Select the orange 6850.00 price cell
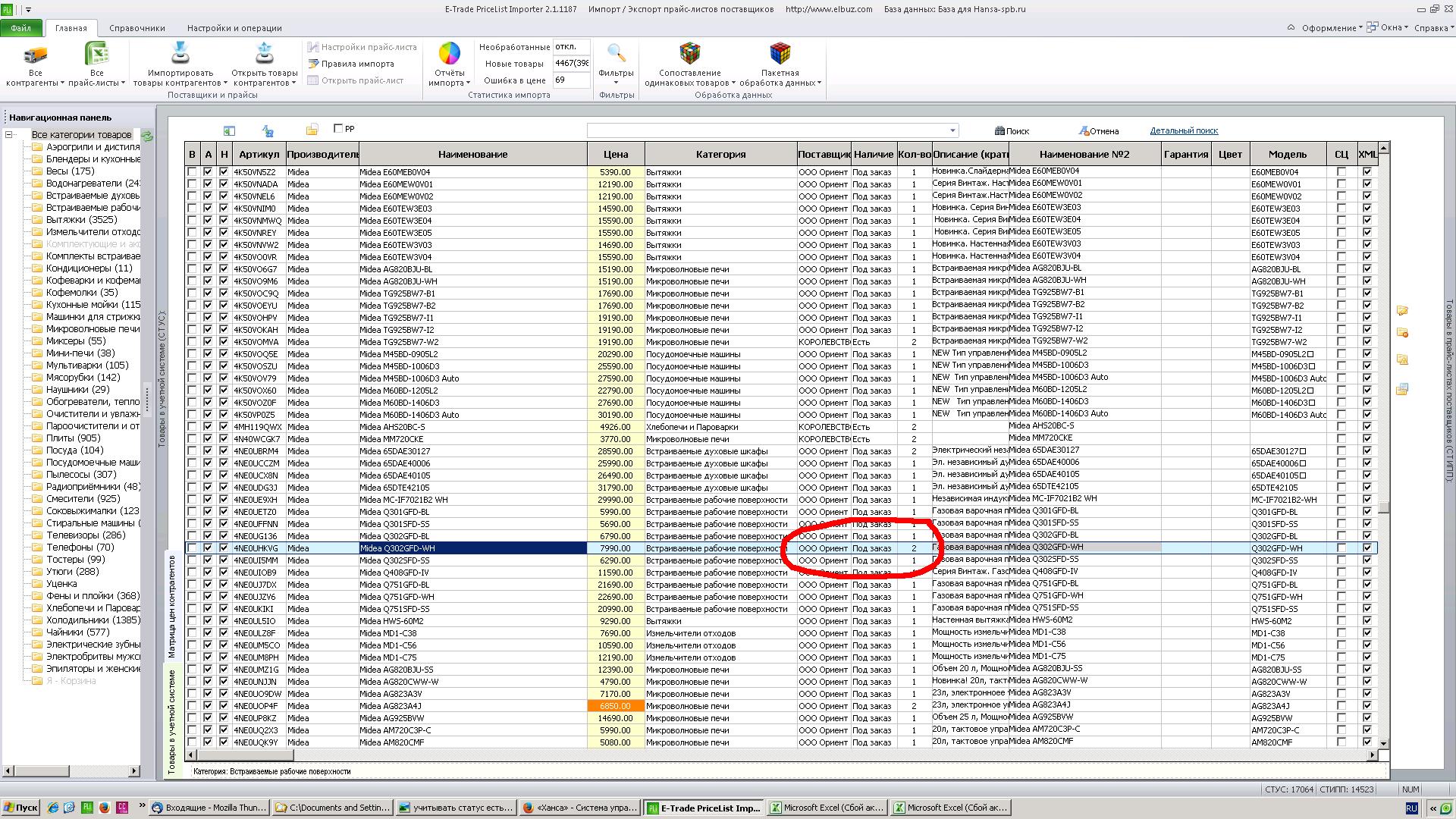 (x=615, y=705)
